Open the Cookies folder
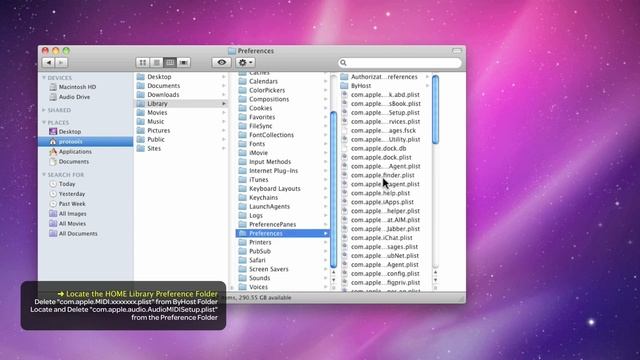Viewport: 640px width, 360px height. coord(282,108)
